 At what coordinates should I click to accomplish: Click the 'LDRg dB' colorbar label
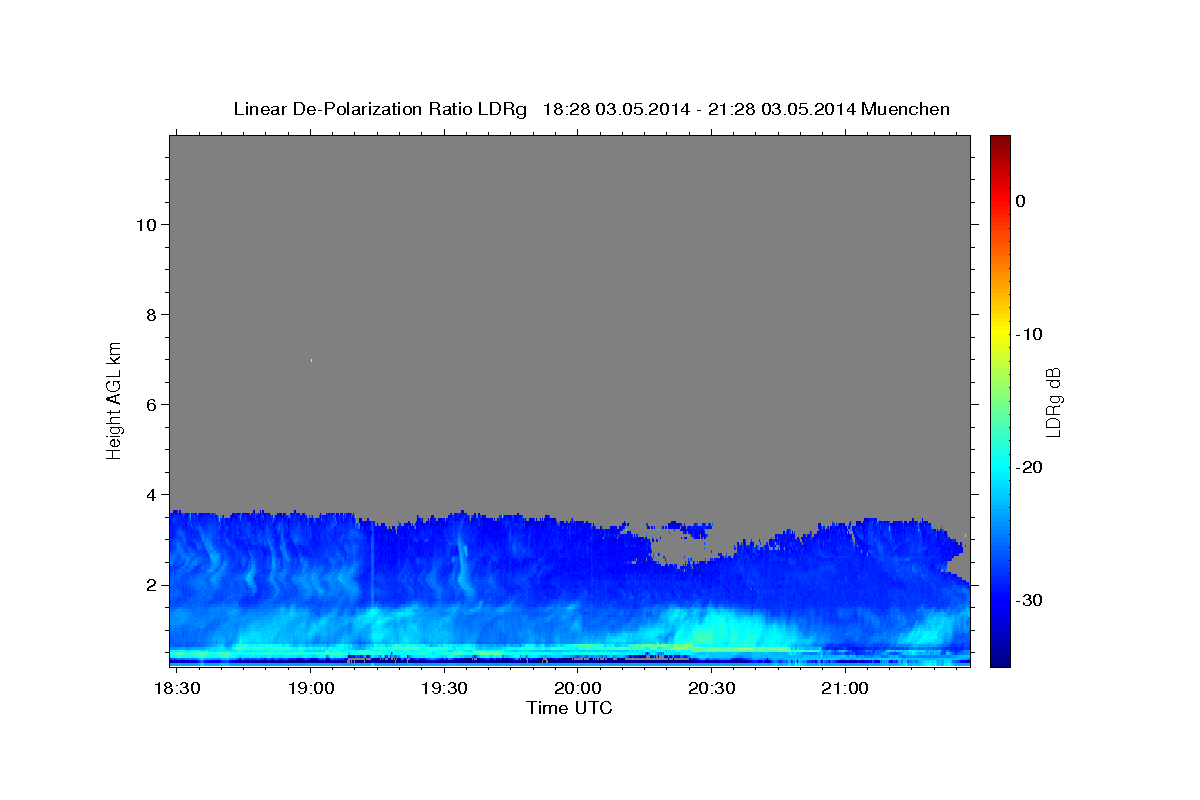tap(1052, 401)
